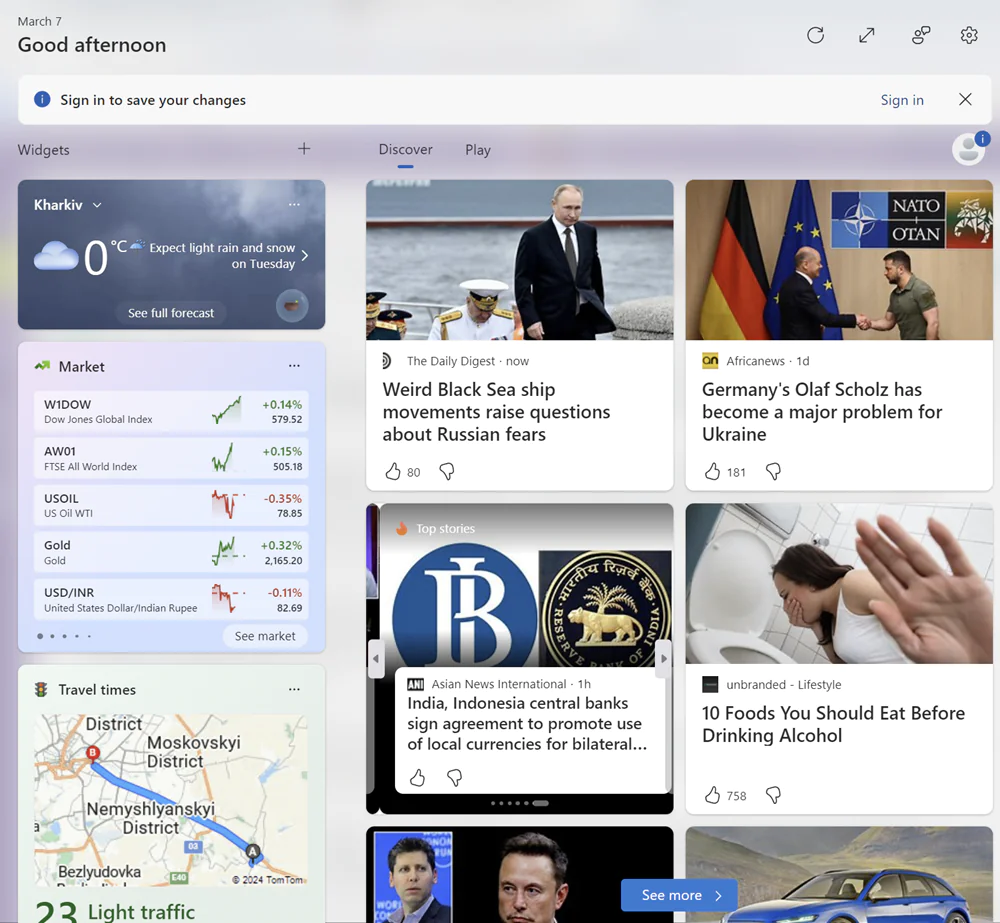Open the Putin article image

click(520, 260)
